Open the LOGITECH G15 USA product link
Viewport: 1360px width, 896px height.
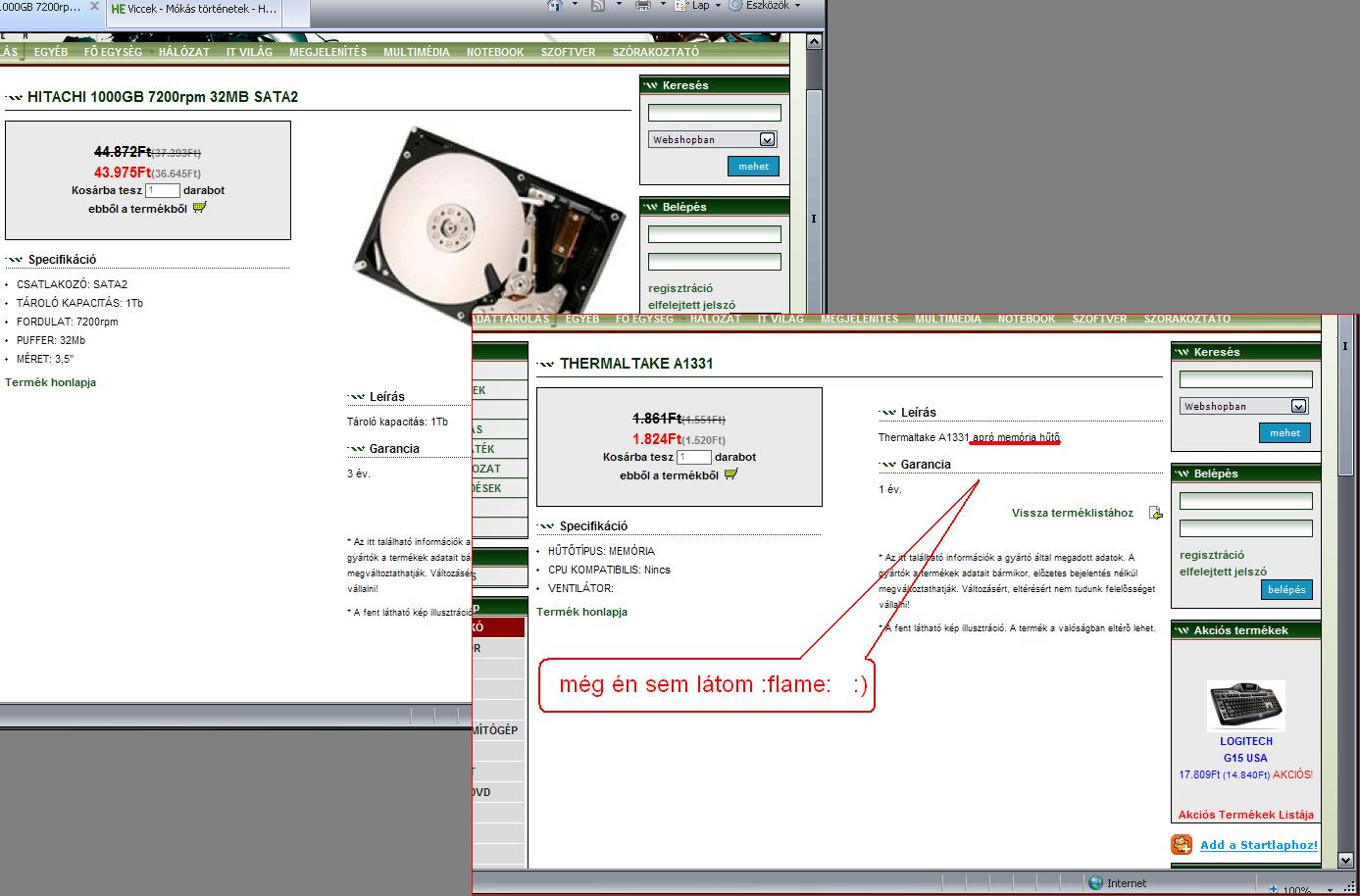click(x=1246, y=750)
